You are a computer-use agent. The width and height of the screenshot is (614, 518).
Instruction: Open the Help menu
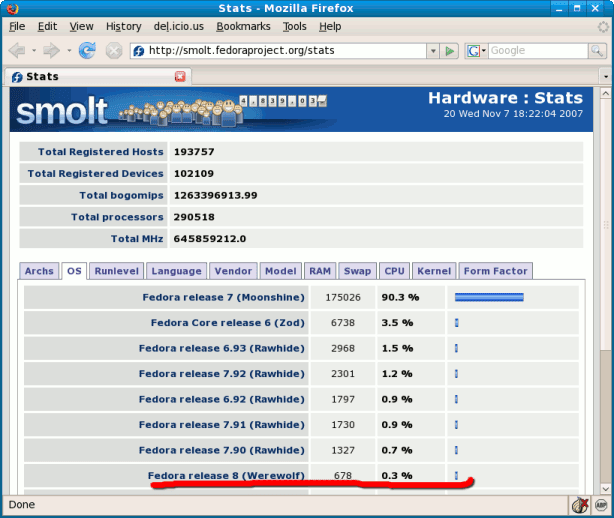[x=330, y=26]
